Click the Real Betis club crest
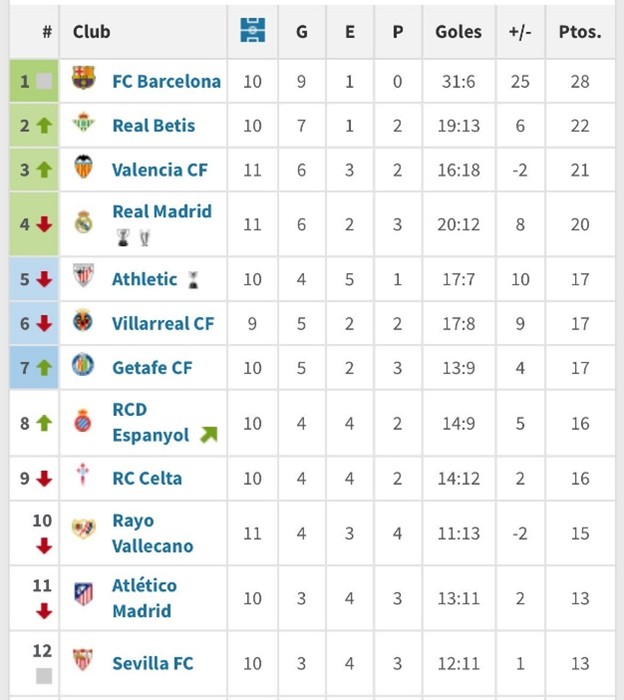This screenshot has height=700, width=624. pos(83,122)
